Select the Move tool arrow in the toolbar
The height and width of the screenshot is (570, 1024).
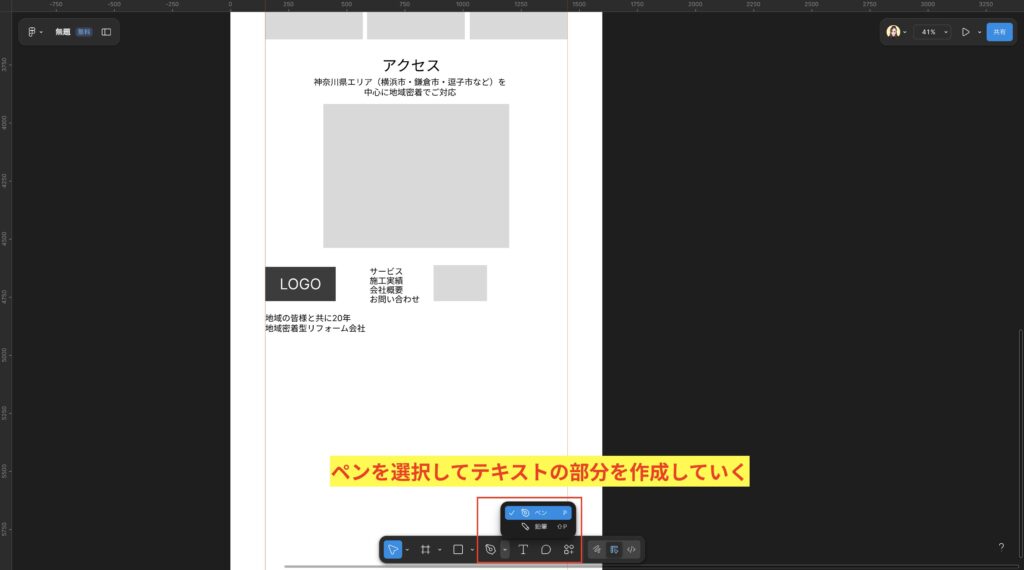coord(393,549)
